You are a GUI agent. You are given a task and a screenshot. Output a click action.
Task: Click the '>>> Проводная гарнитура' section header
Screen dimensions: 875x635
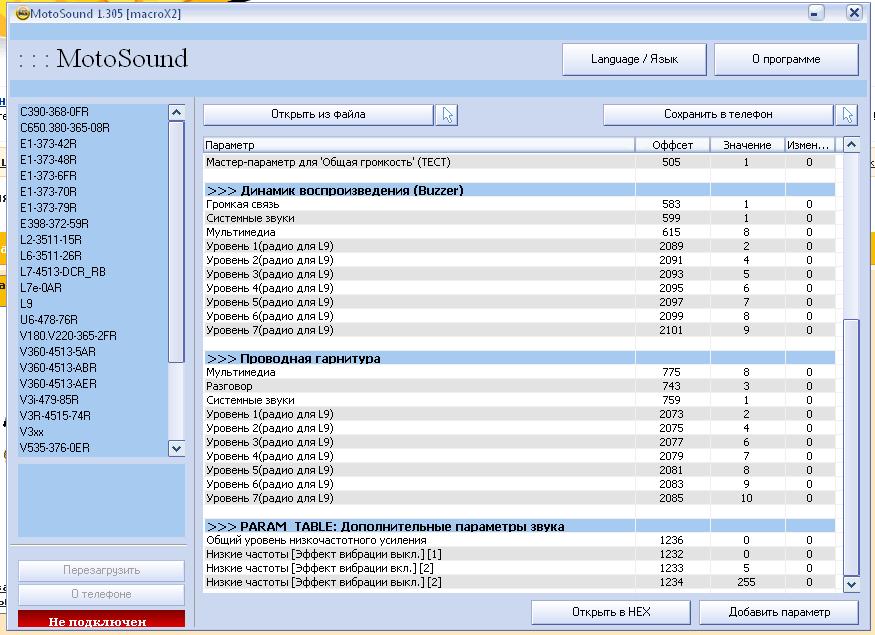click(520, 358)
